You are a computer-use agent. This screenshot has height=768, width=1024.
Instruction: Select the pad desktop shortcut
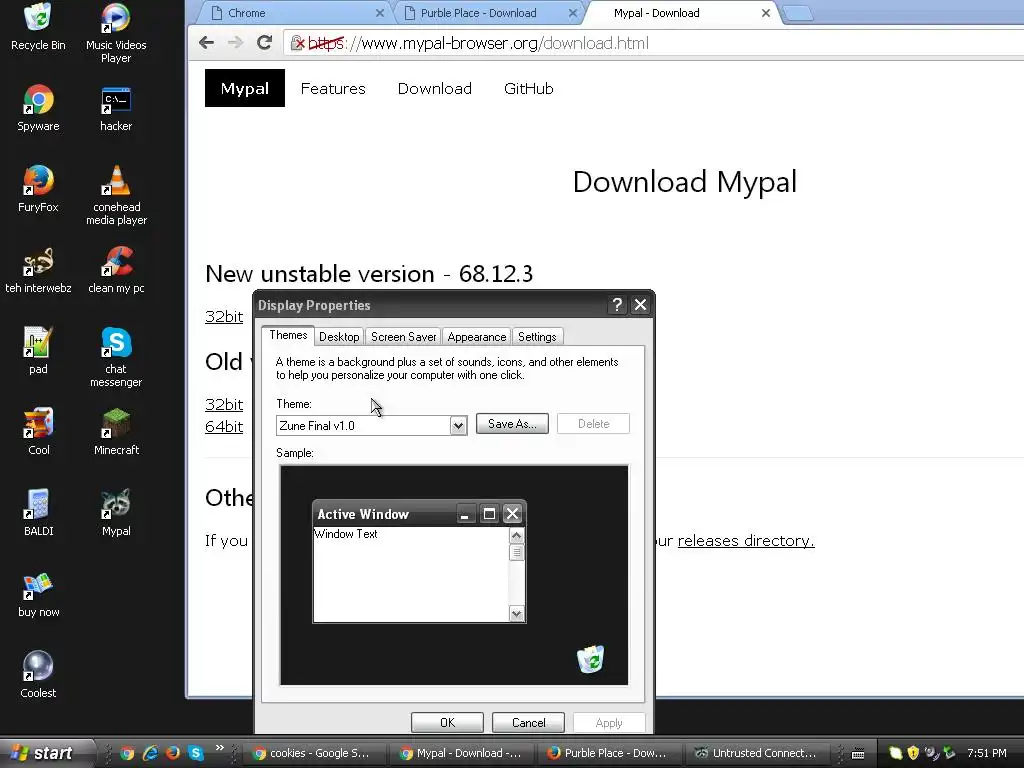click(x=38, y=350)
